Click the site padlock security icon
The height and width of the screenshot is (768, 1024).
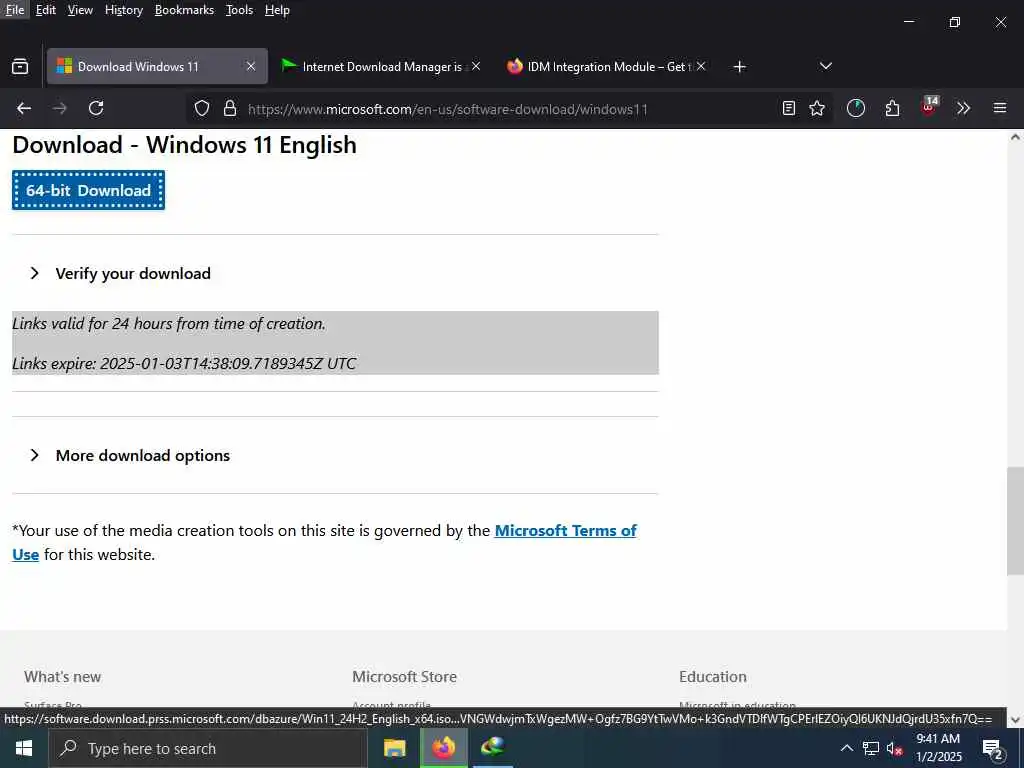[x=230, y=108]
